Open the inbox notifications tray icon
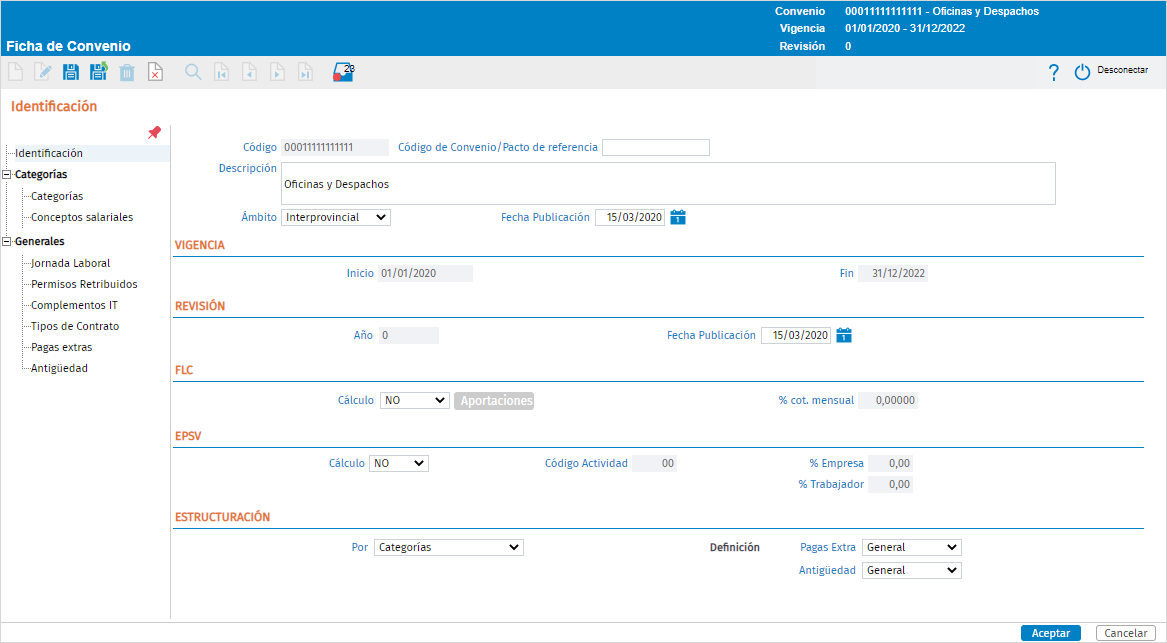 (343, 72)
